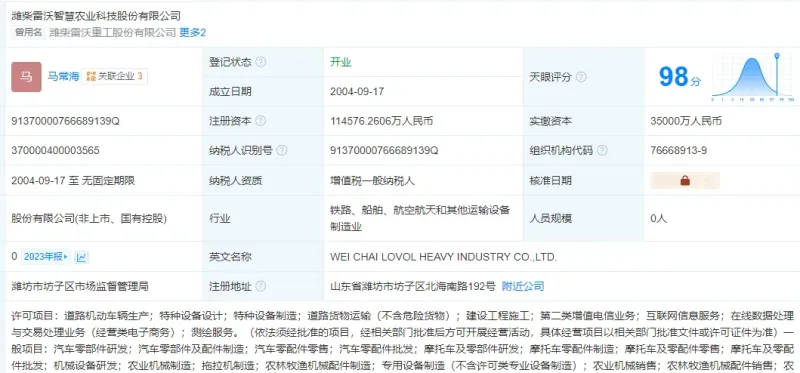The width and height of the screenshot is (800, 373).
Task: Expand 更多2 former names
Action: [192, 33]
